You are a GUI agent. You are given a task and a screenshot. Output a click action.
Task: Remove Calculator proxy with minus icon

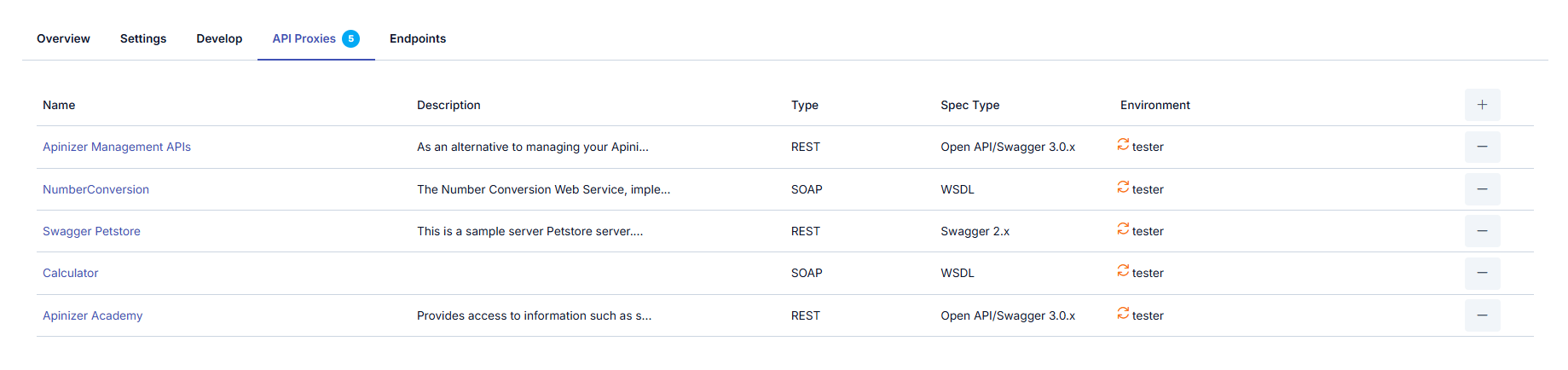pos(1482,273)
